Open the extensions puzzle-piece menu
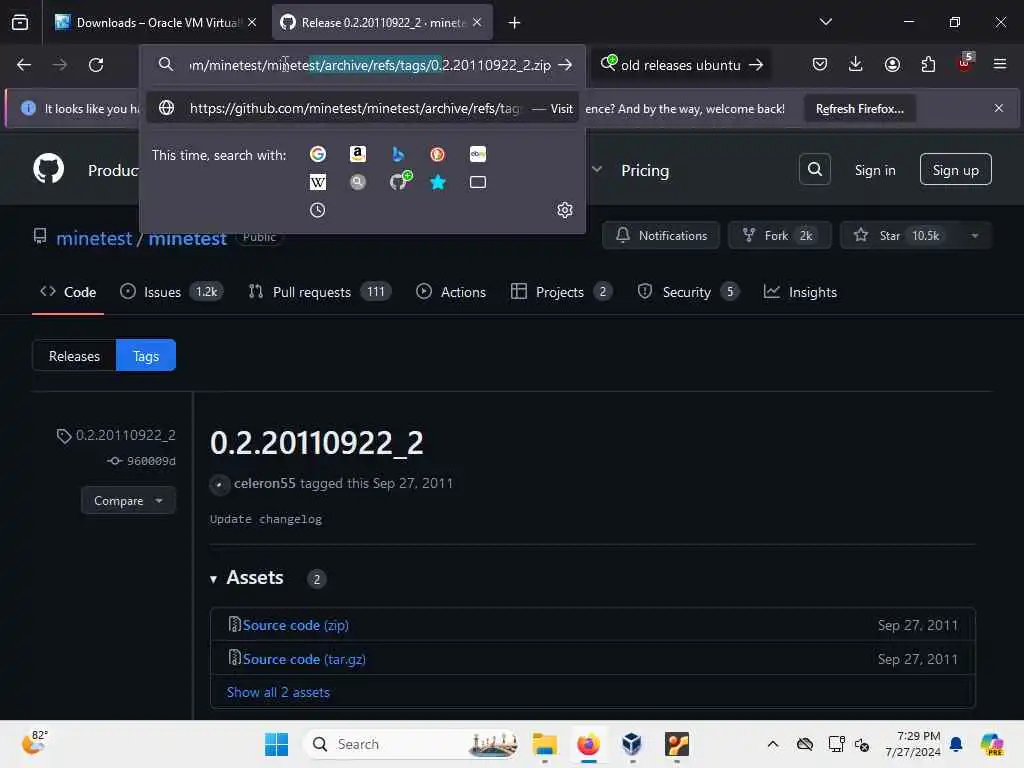 point(928,64)
